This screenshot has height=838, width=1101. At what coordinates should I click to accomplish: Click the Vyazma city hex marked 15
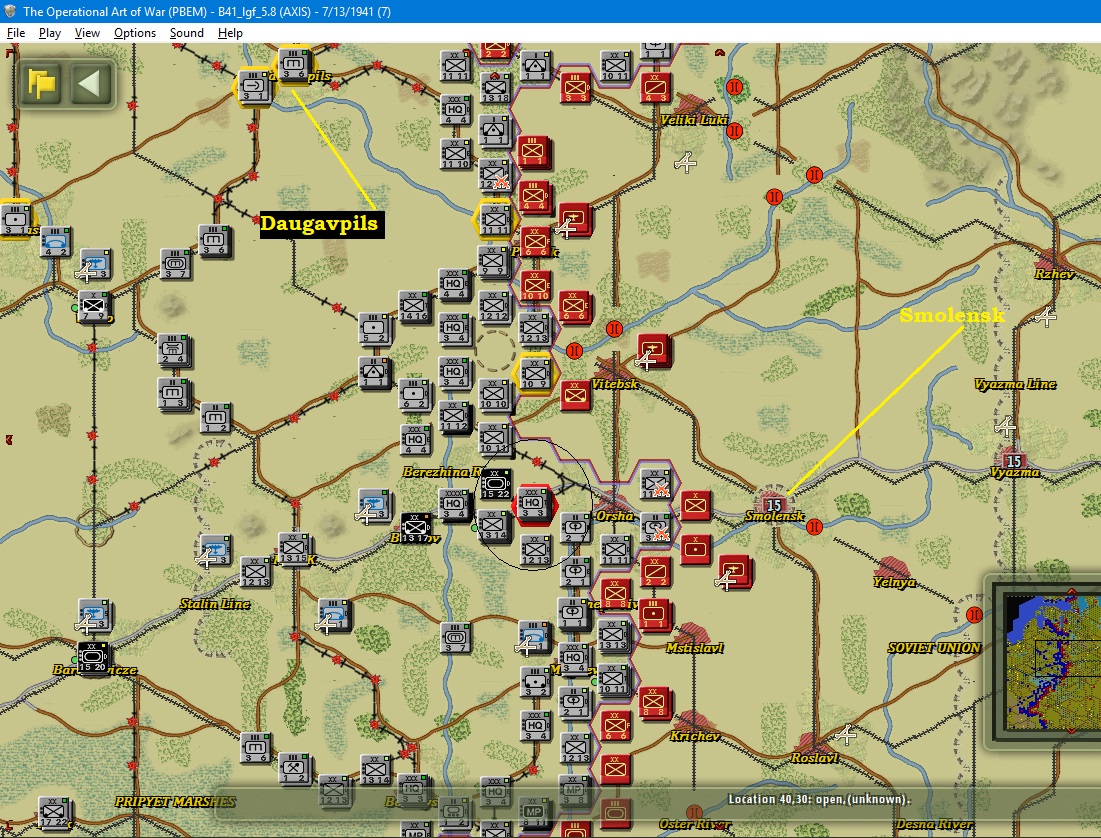(1013, 461)
